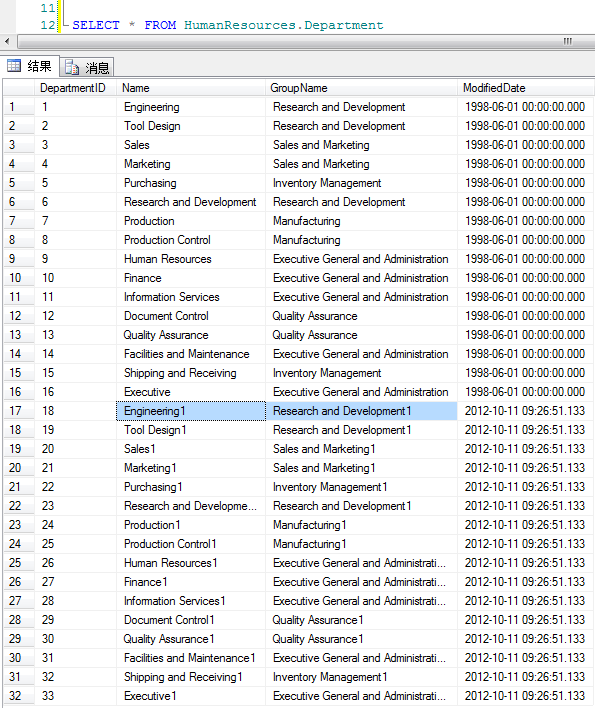Select the 'Research and Development1' group cell in row 17

pyautogui.click(x=361, y=411)
